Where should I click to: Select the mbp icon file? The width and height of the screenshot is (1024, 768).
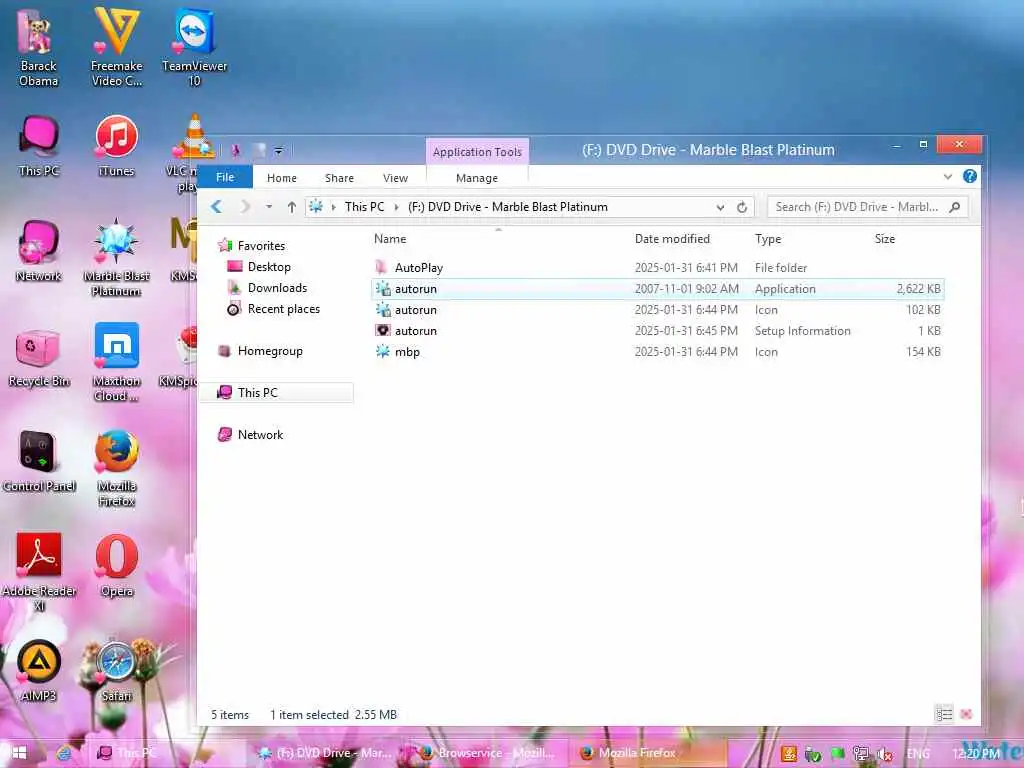pos(658,351)
